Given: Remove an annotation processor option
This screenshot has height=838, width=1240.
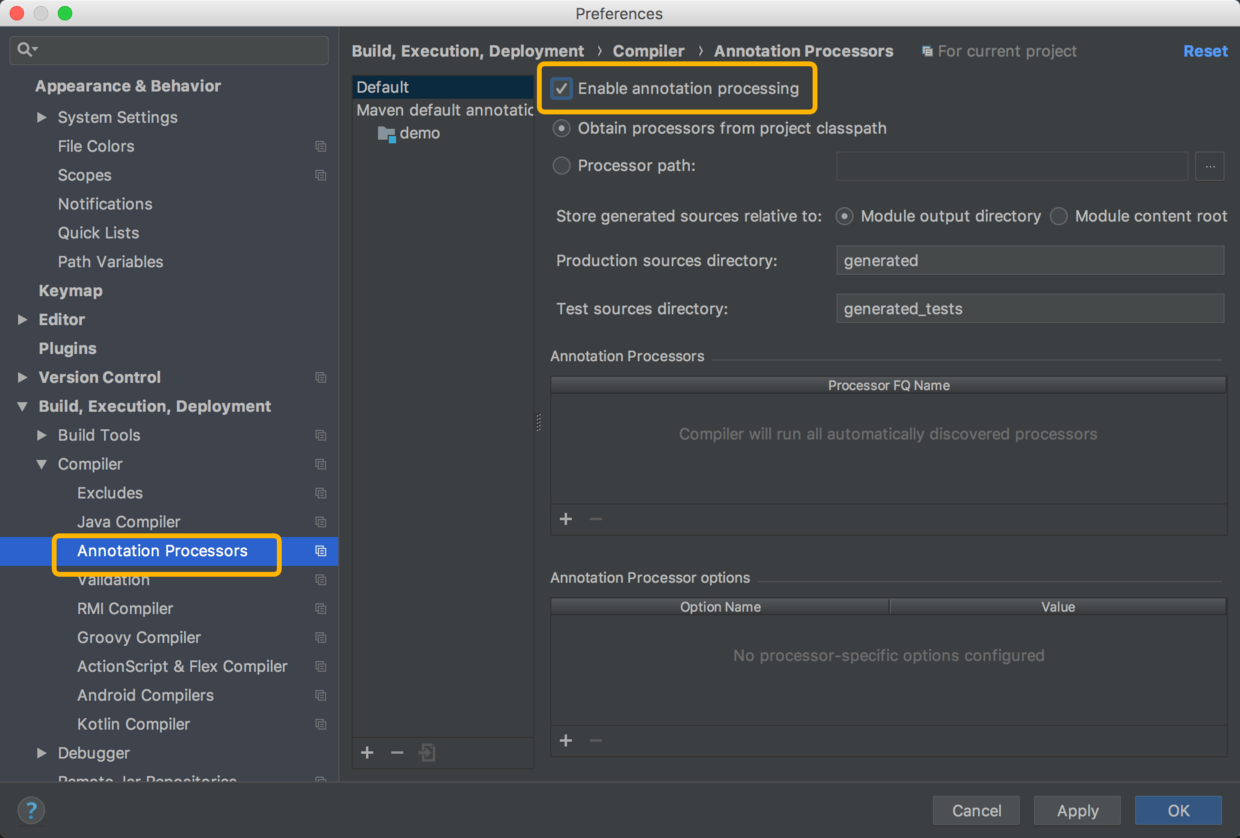Looking at the screenshot, I should click(x=596, y=741).
